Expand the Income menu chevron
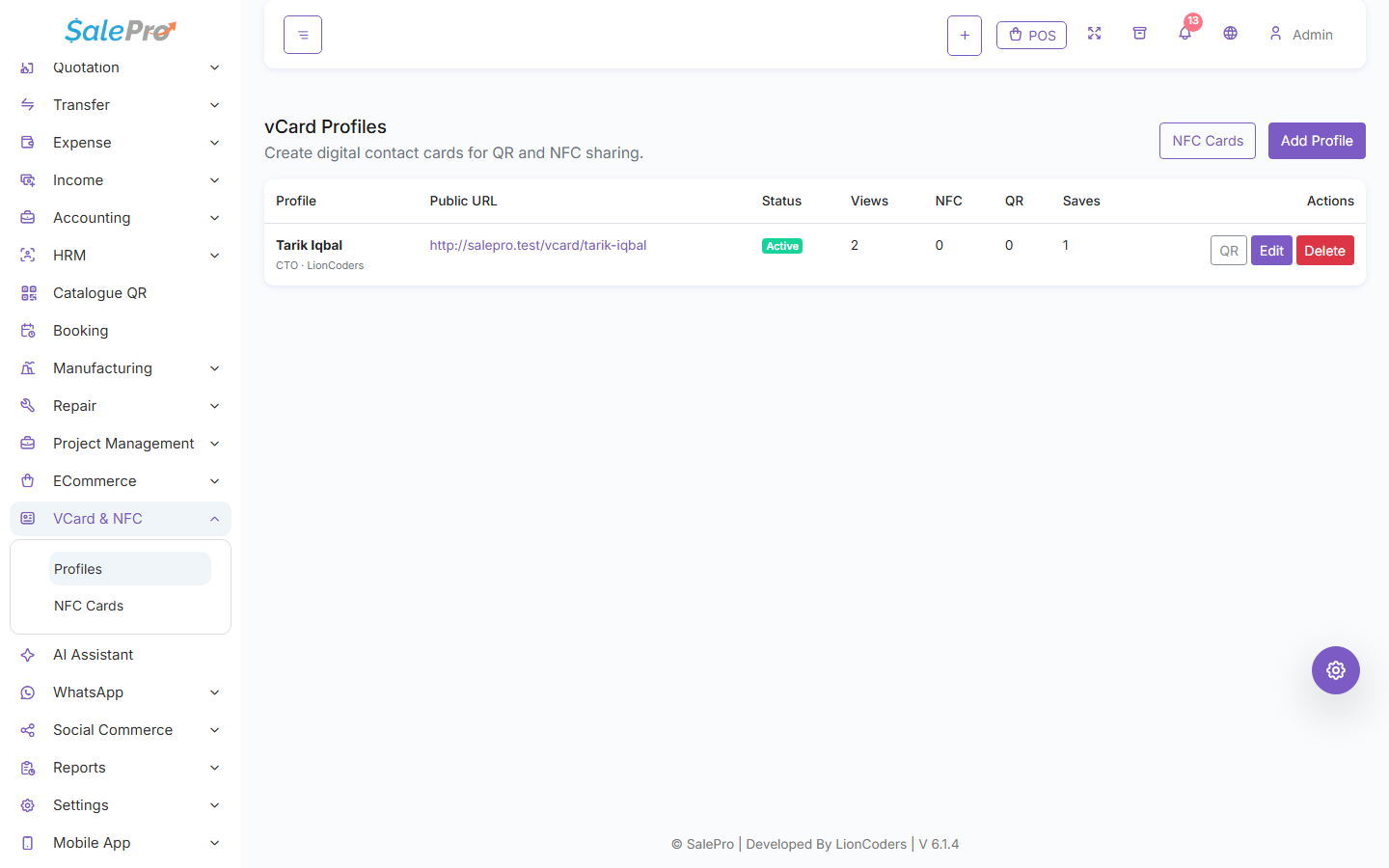Screen dimensions: 1389x868 tap(215, 180)
